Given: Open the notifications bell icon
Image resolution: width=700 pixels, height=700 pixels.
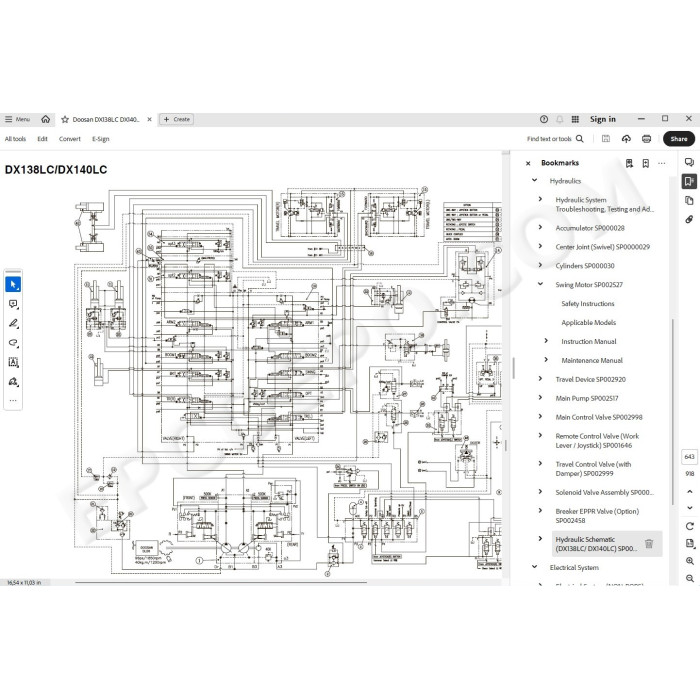Looking at the screenshot, I should (559, 119).
